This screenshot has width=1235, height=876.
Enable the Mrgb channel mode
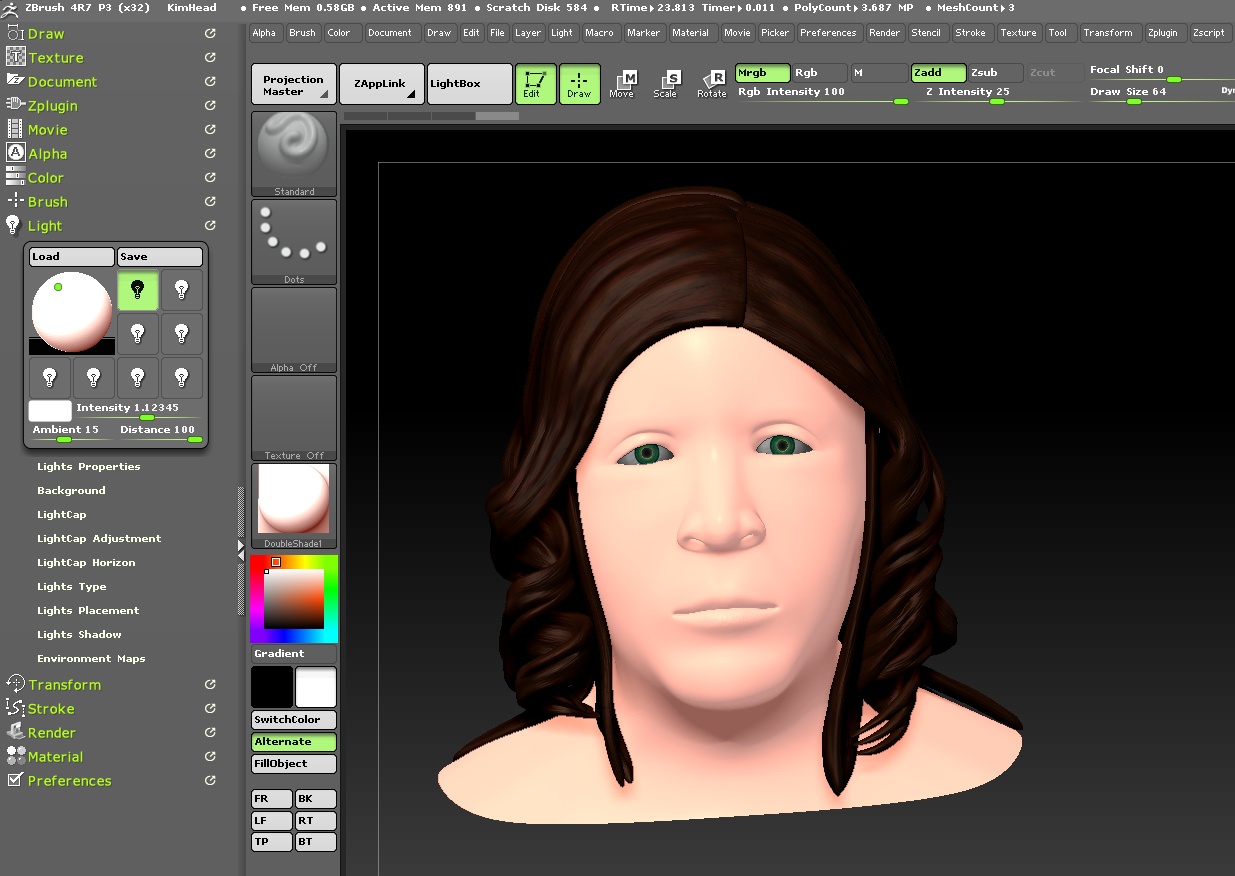(x=762, y=73)
